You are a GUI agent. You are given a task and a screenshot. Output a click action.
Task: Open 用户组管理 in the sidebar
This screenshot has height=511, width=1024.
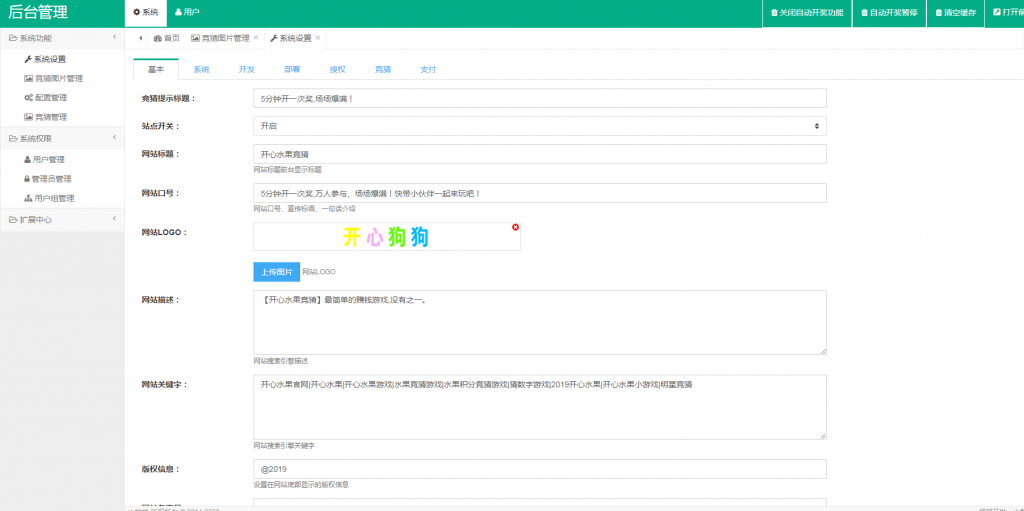tap(53, 198)
